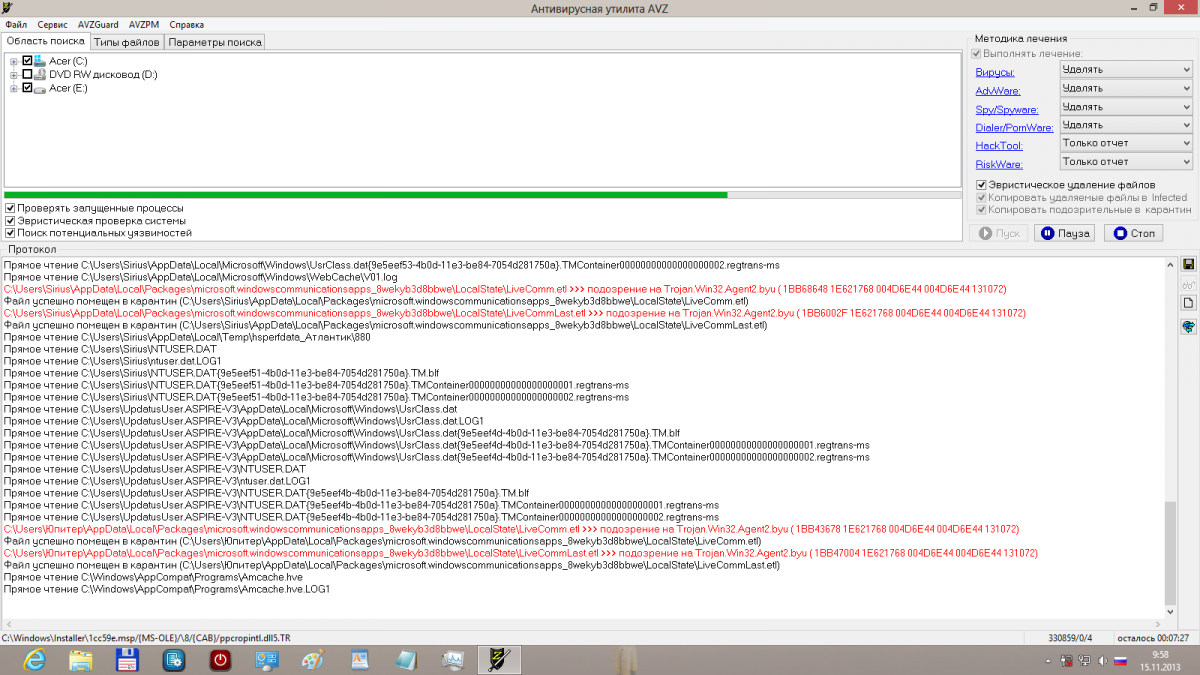Click the DVD RW drive (D:) icon
Image resolution: width=1200 pixels, height=675 pixels.
41,75
